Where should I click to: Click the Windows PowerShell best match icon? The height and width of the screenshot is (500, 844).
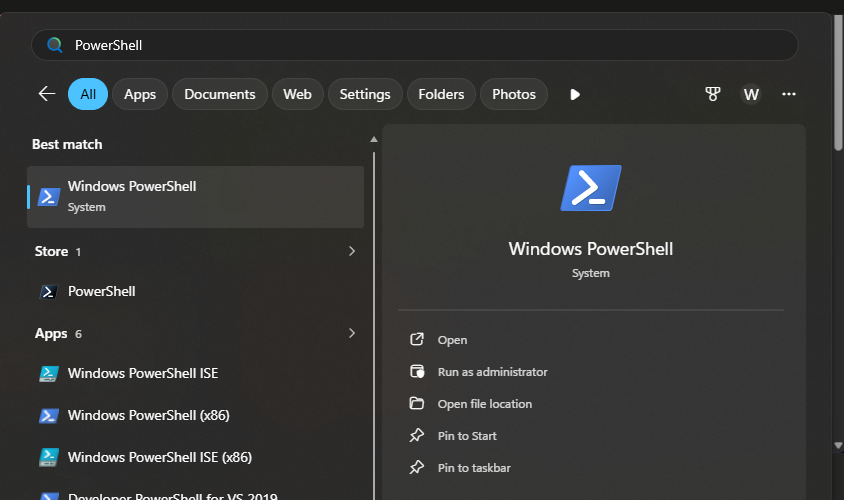coord(48,196)
